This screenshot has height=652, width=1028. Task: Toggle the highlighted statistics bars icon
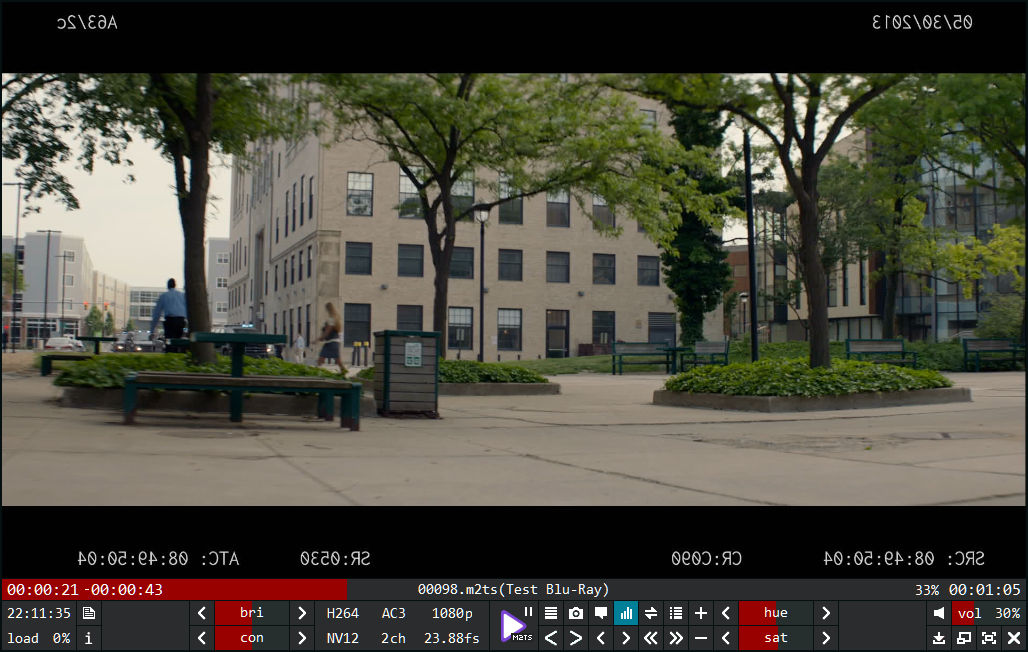tap(626, 613)
